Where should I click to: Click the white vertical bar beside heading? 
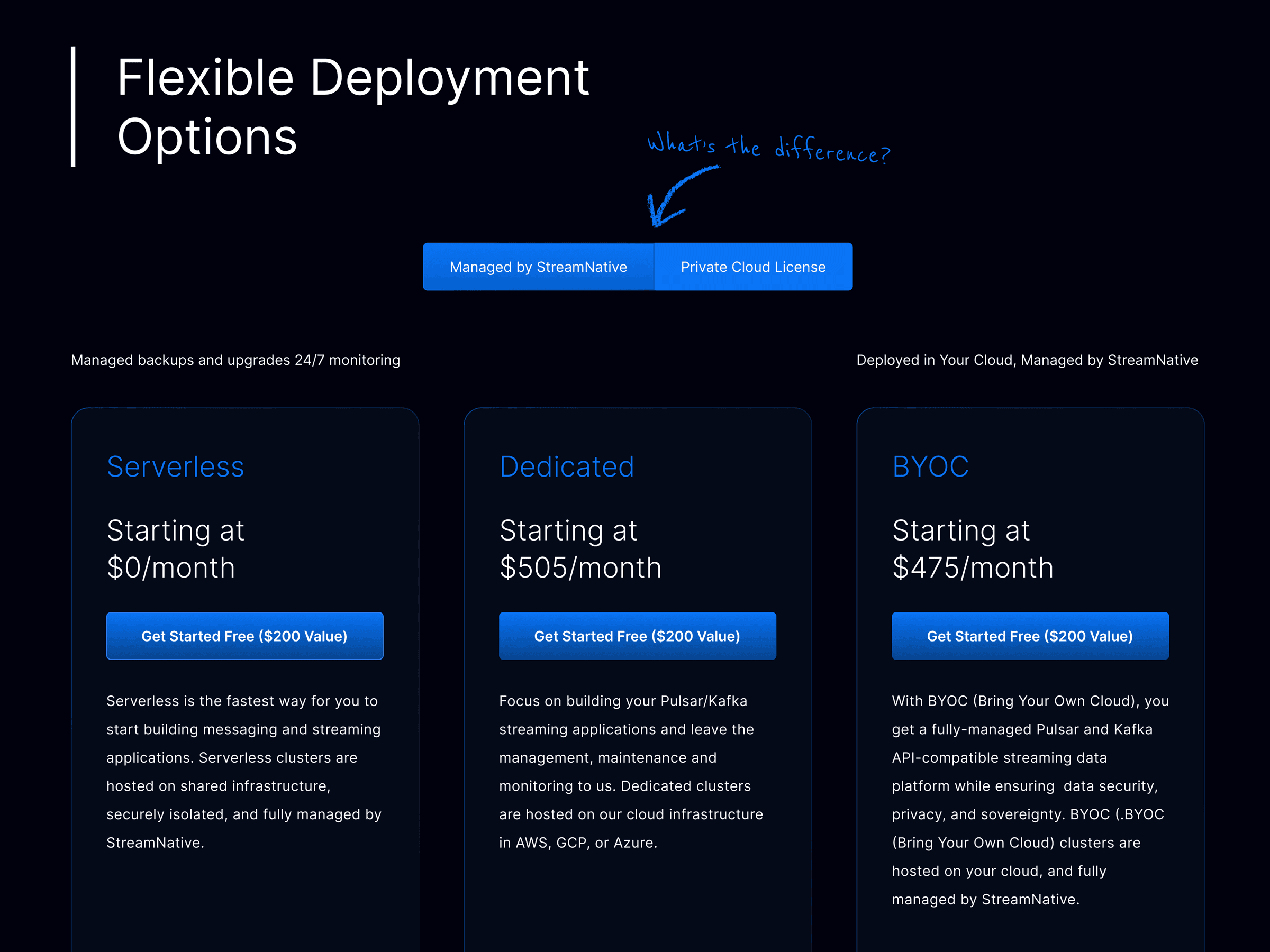pos(74,107)
